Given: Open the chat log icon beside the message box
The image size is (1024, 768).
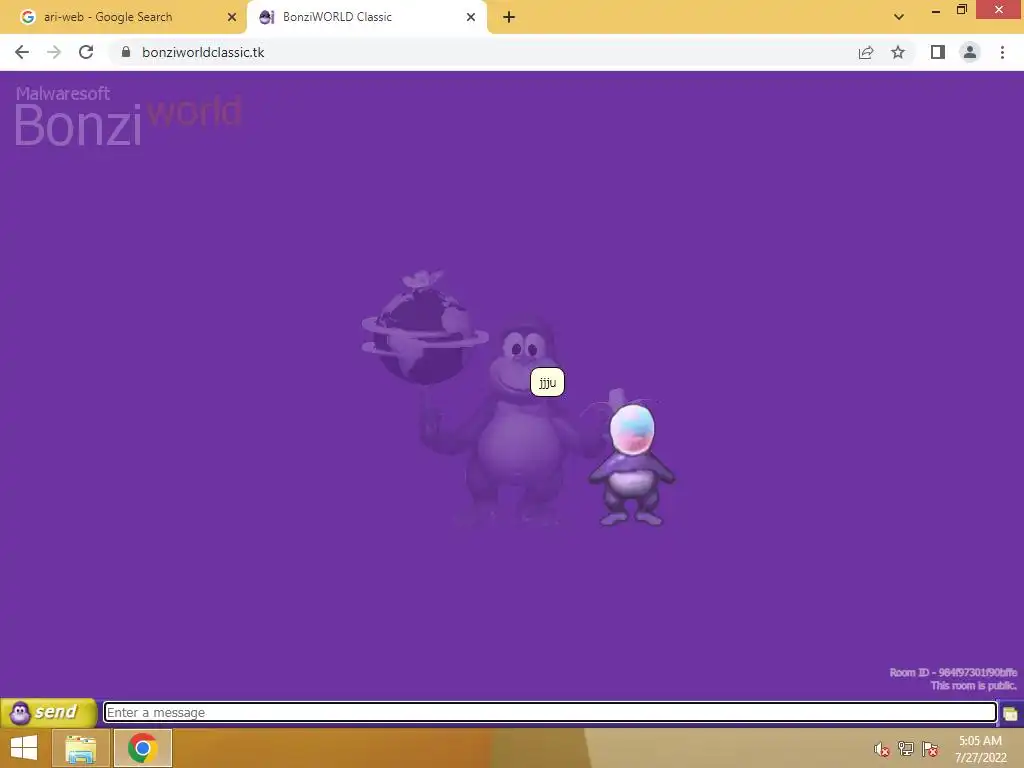Looking at the screenshot, I should [1010, 713].
